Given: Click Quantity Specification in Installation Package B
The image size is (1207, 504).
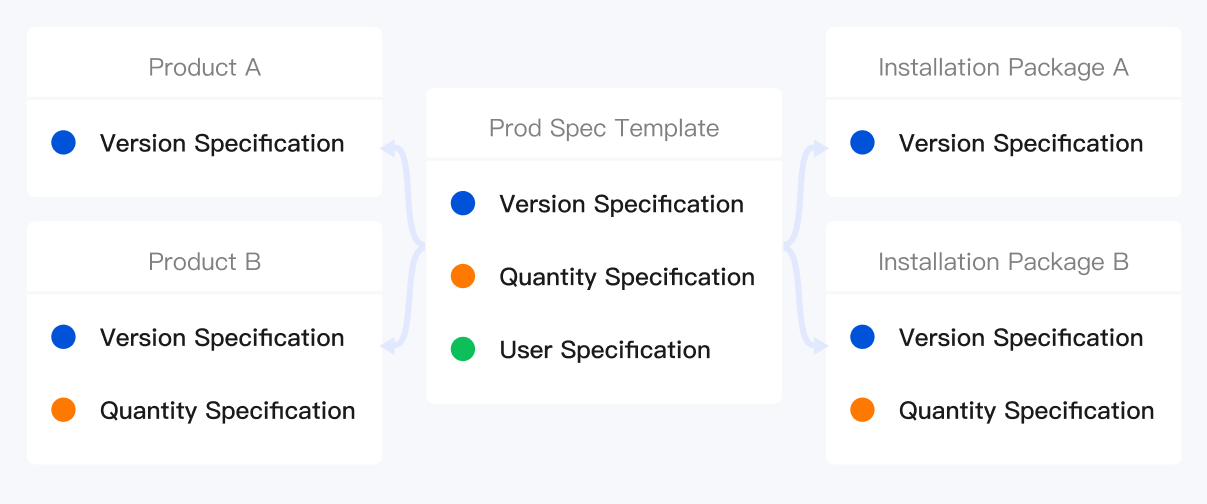Looking at the screenshot, I should pos(1026,410).
